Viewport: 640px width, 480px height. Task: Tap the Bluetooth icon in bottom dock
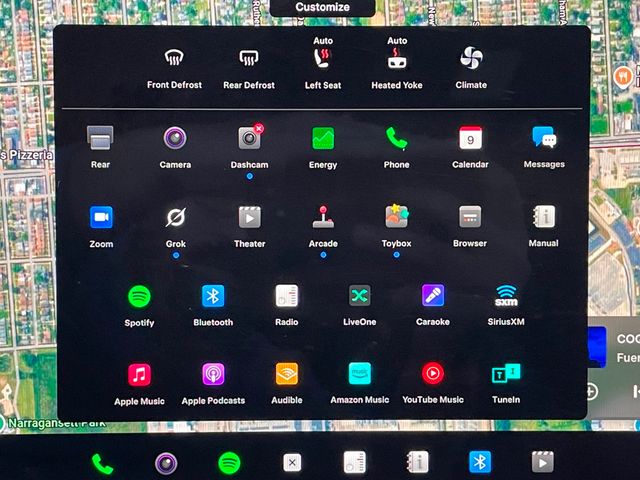[480, 462]
